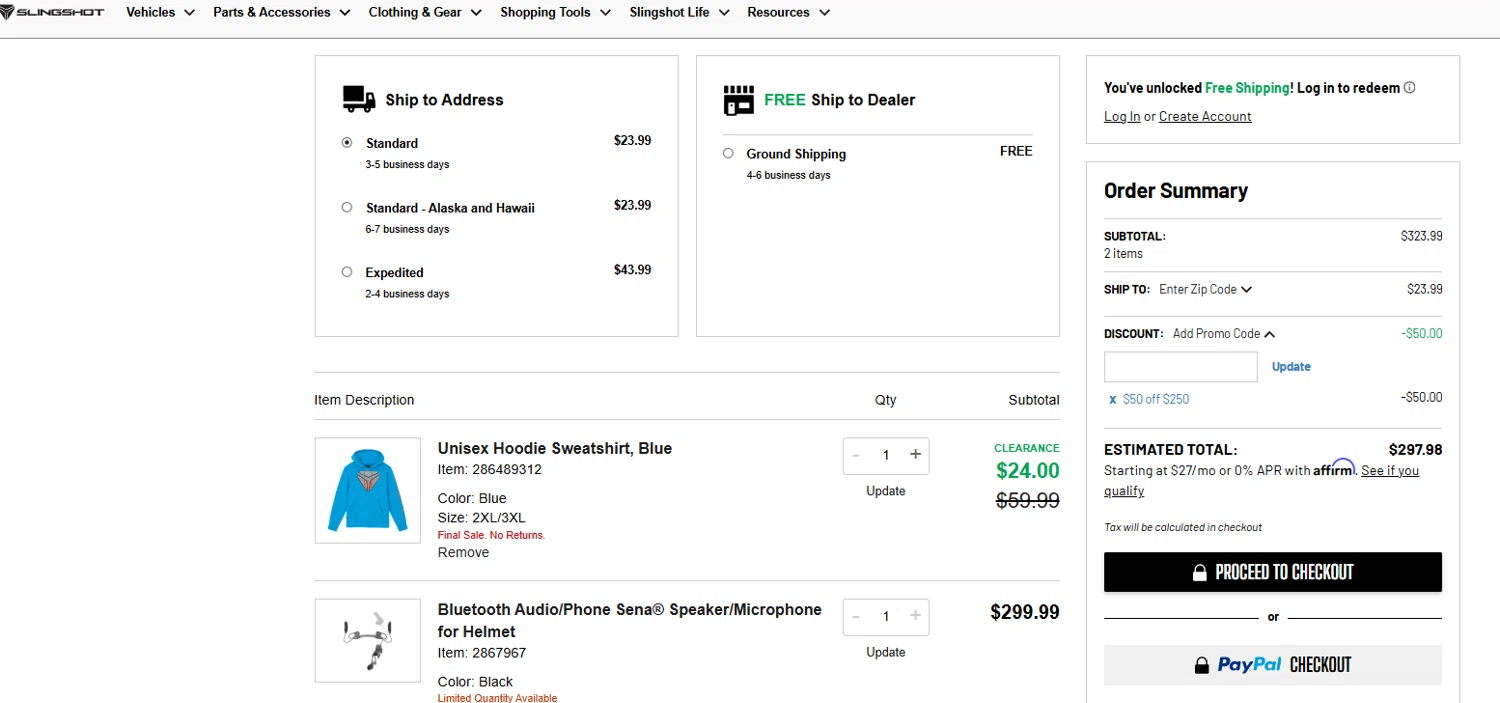Image resolution: width=1500 pixels, height=703 pixels.
Task: Expand the Enter Zip Code dropdown
Action: point(1205,289)
